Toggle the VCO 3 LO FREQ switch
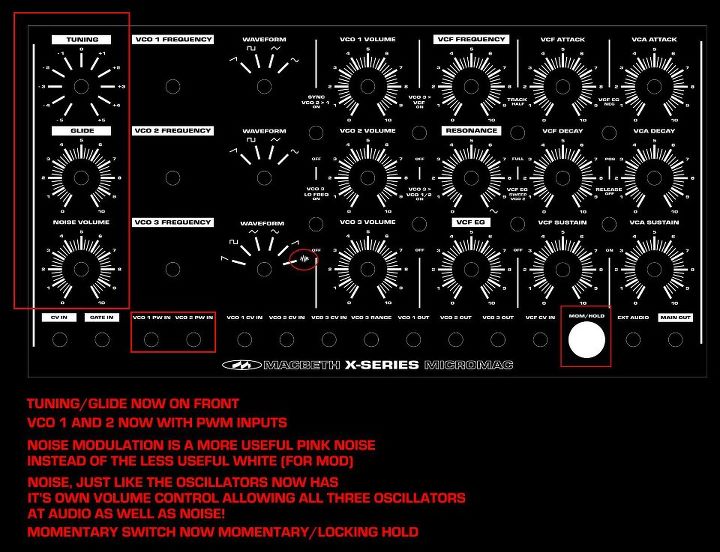 click(x=315, y=224)
